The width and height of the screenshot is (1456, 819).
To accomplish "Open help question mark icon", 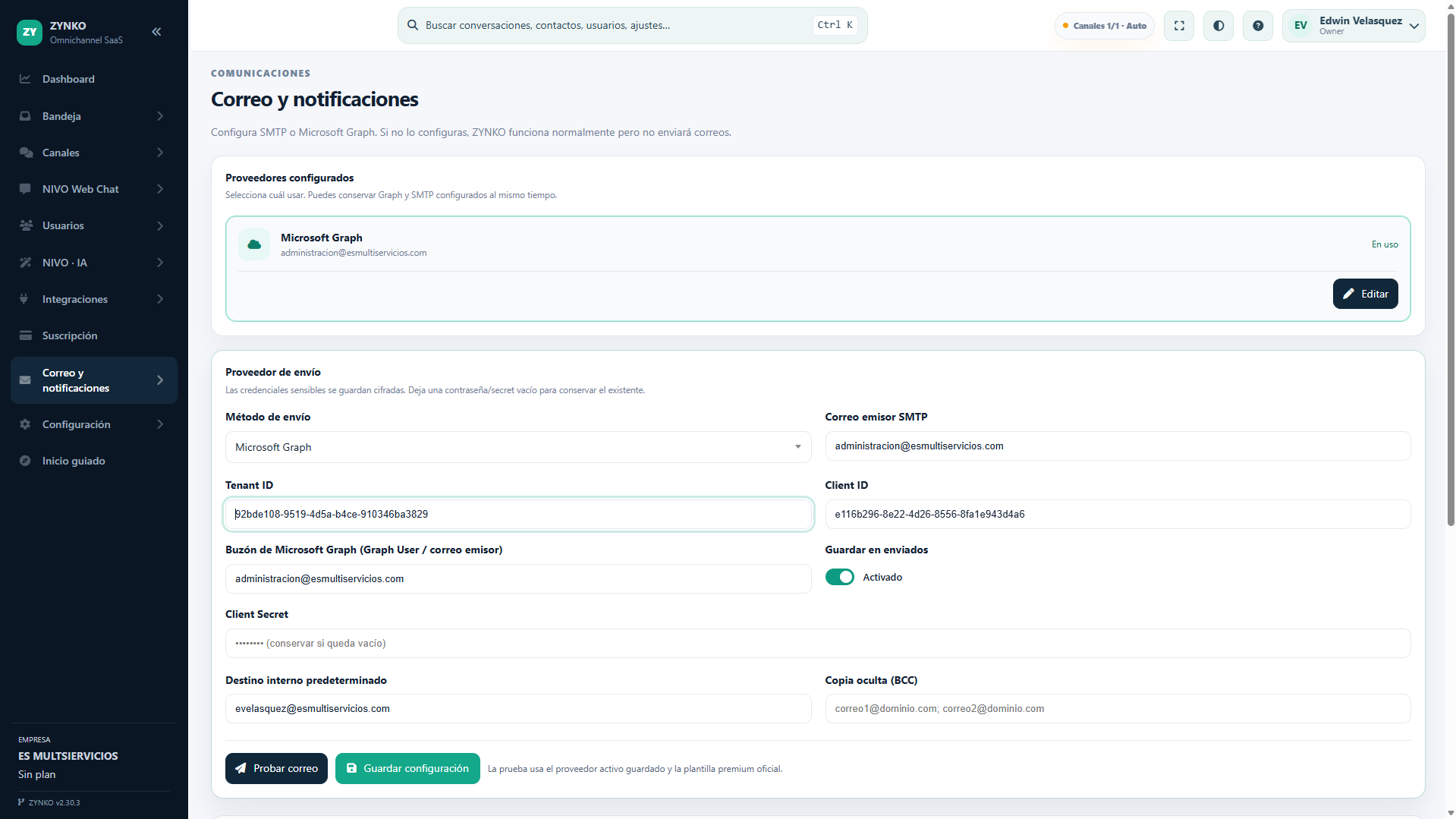I will (x=1258, y=26).
